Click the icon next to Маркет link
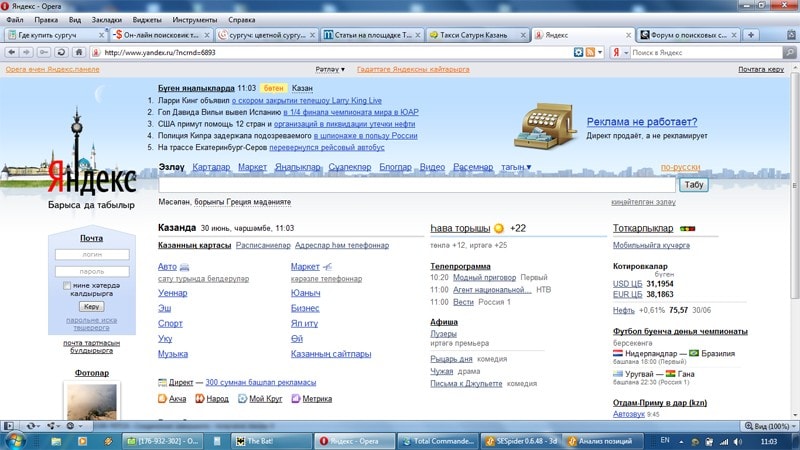 [327, 267]
